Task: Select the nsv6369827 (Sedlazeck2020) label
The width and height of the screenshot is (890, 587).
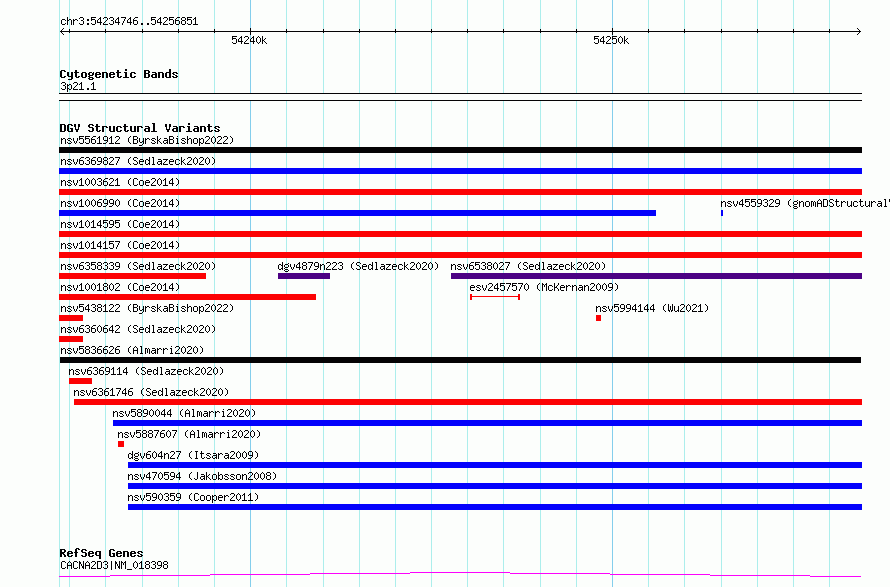Action: click(138, 161)
